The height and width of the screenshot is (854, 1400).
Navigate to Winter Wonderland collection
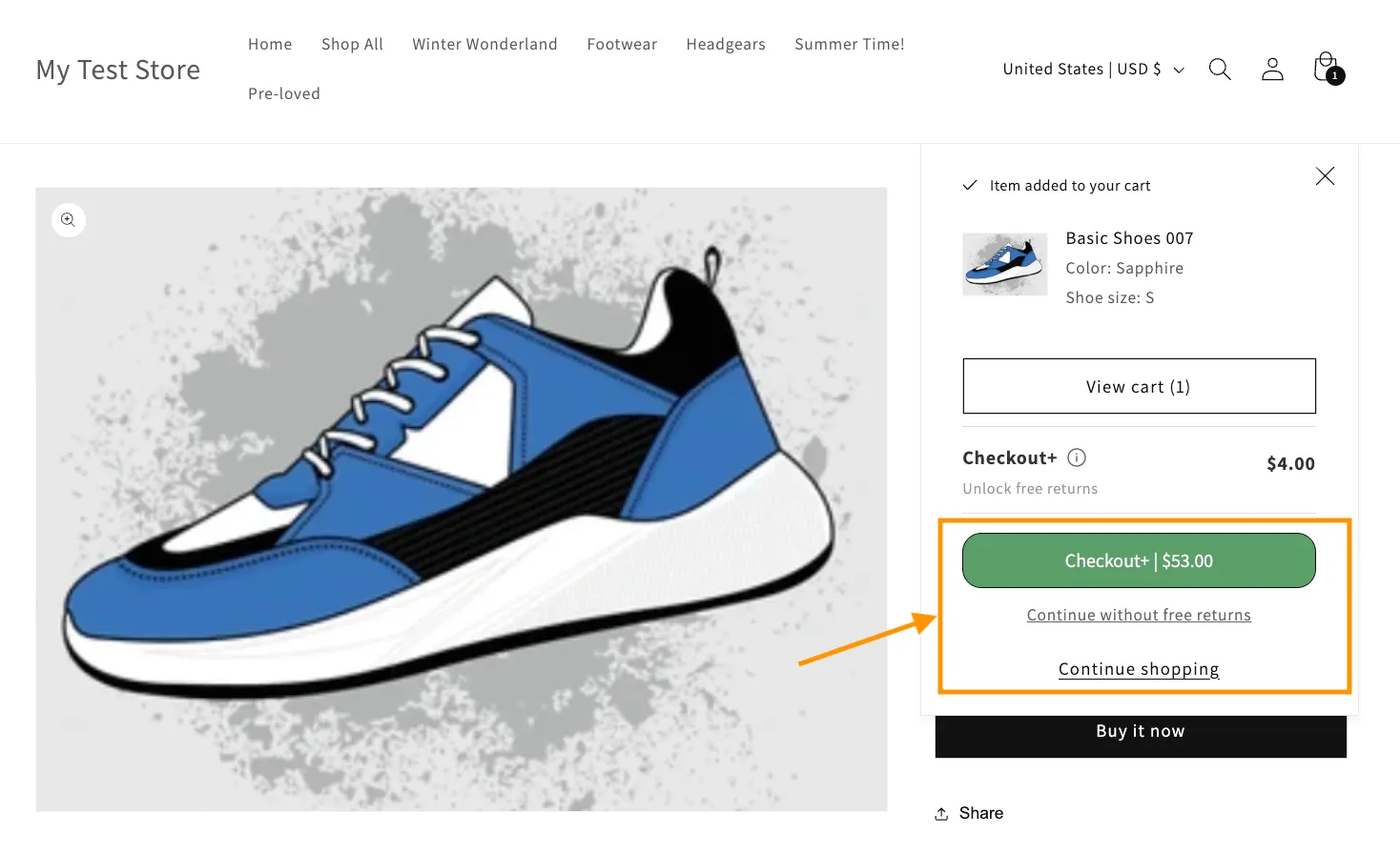484,45
